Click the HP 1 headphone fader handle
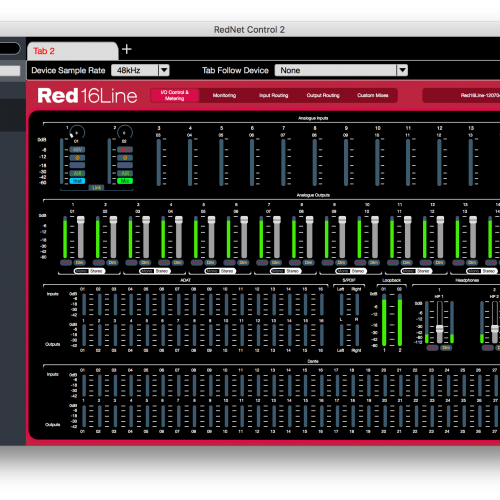 pyautogui.click(x=440, y=329)
